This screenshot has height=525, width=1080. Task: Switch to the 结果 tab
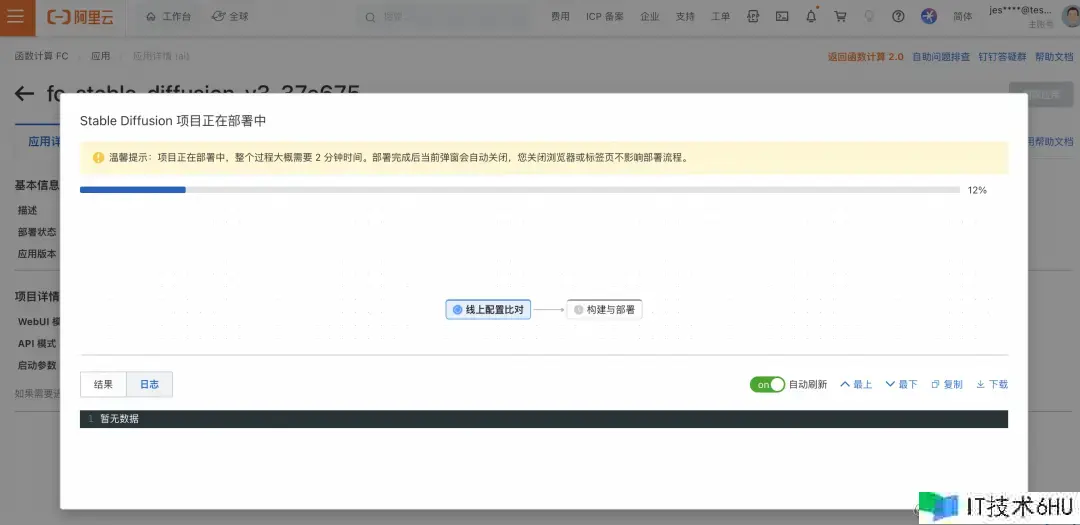[103, 384]
